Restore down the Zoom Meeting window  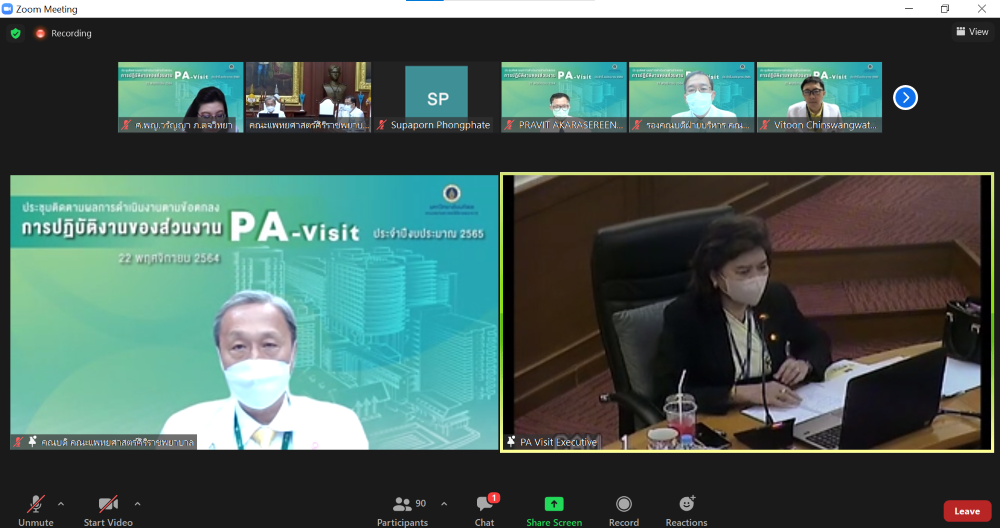(945, 8)
